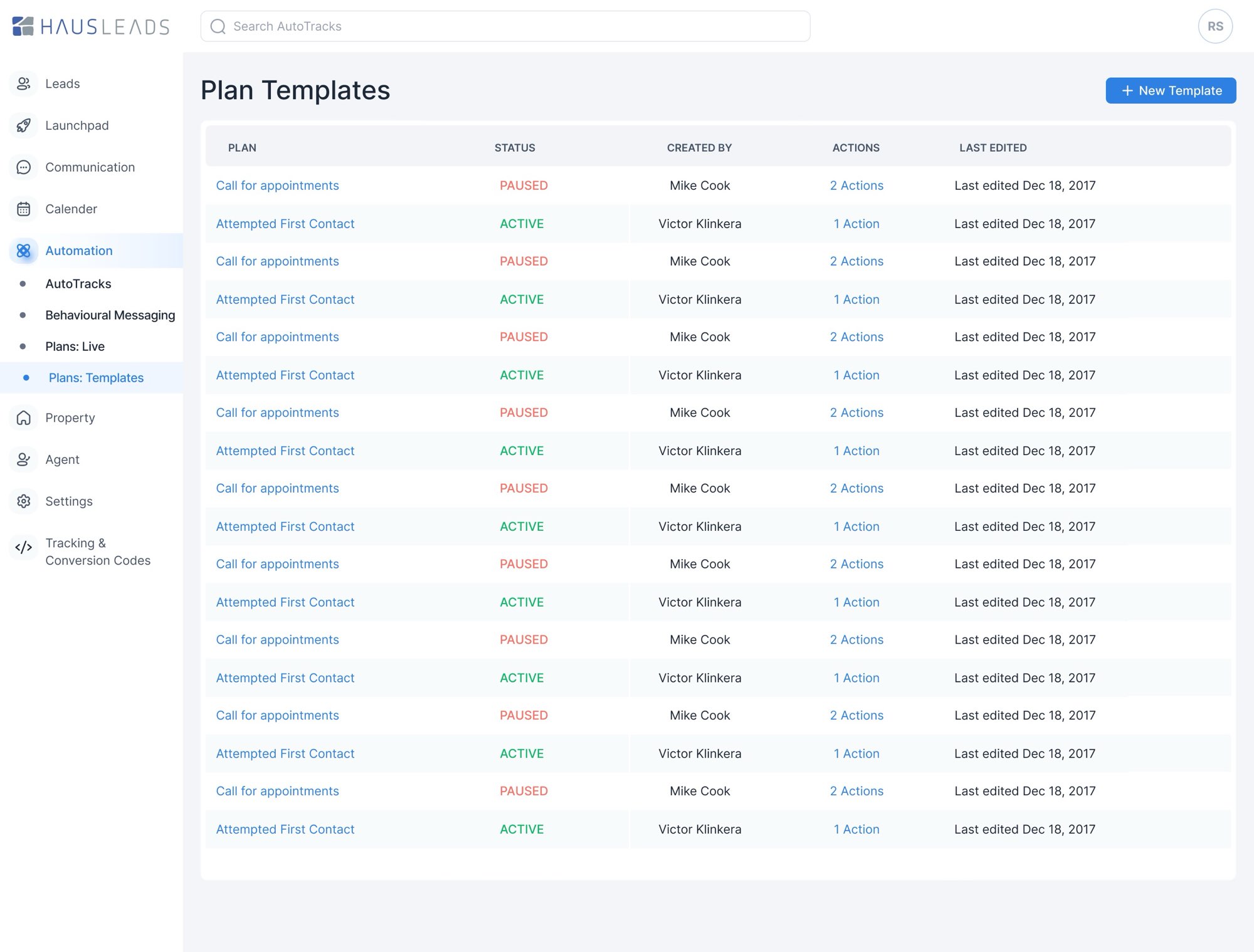The width and height of the screenshot is (1254, 952).
Task: Open the Leads menu label
Action: (x=63, y=83)
